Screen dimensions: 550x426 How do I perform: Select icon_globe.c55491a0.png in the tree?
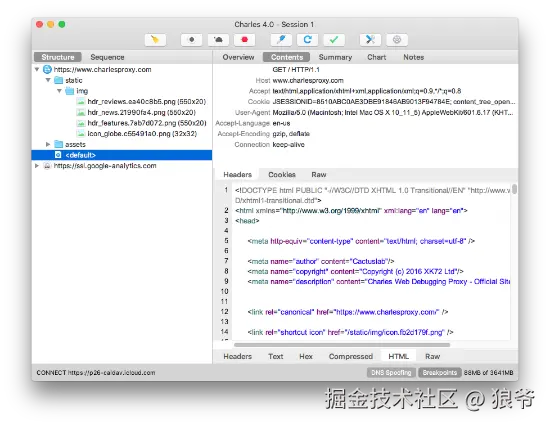pos(142,134)
